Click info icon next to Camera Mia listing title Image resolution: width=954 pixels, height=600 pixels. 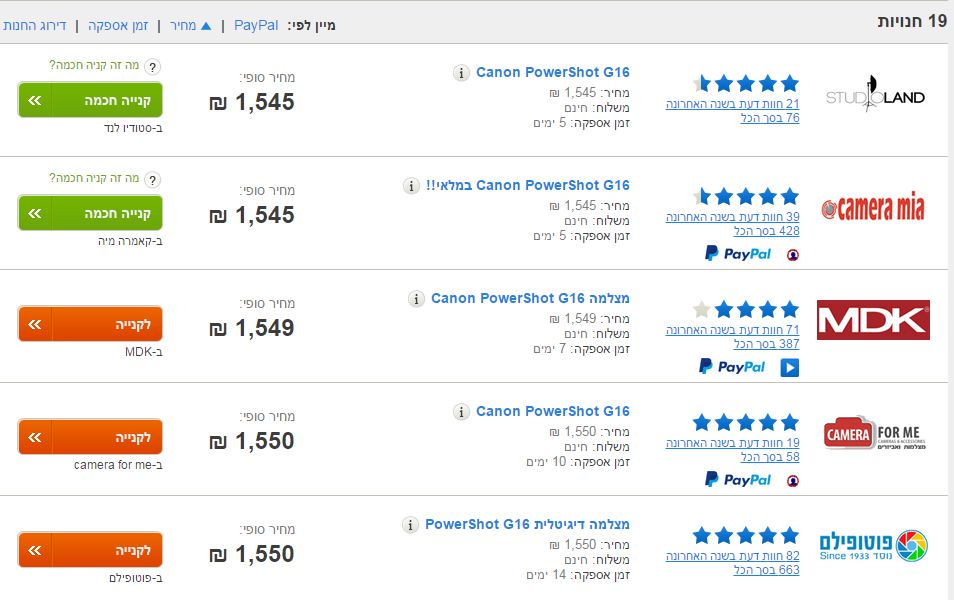click(411, 186)
